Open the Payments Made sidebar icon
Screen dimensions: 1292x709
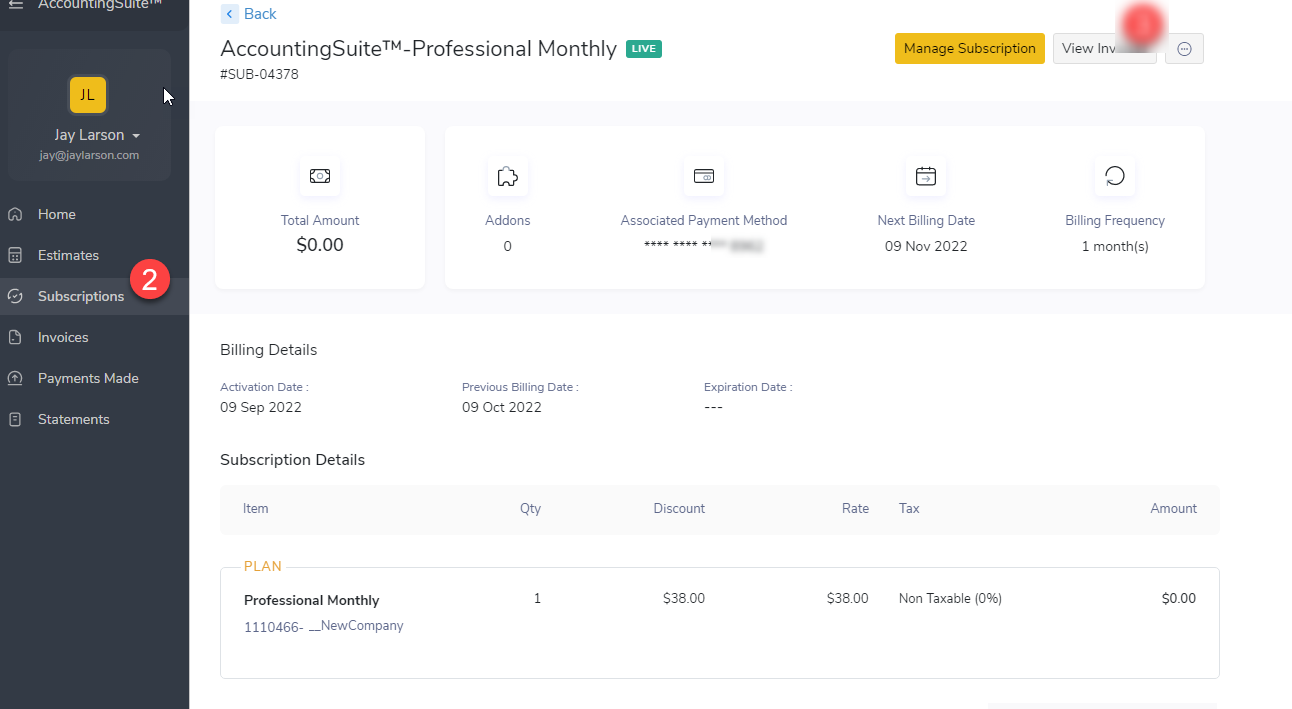tap(15, 378)
